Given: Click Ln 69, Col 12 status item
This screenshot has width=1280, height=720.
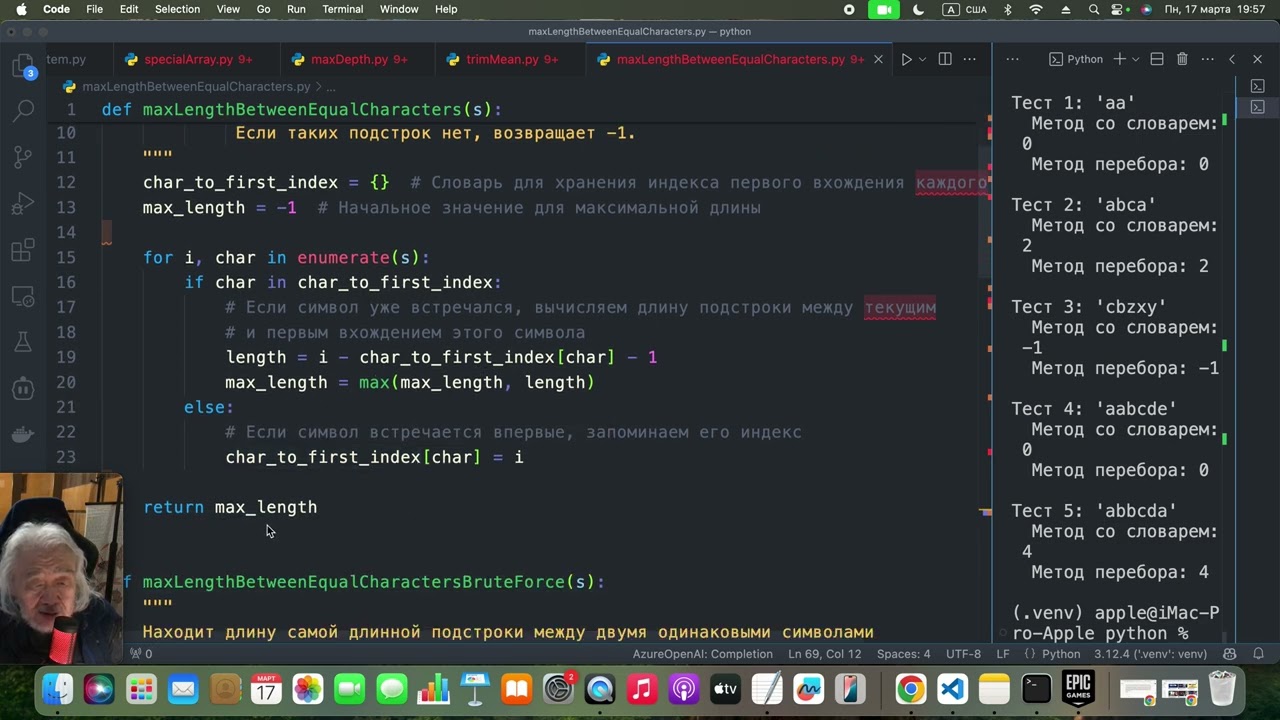Looking at the screenshot, I should (x=824, y=654).
